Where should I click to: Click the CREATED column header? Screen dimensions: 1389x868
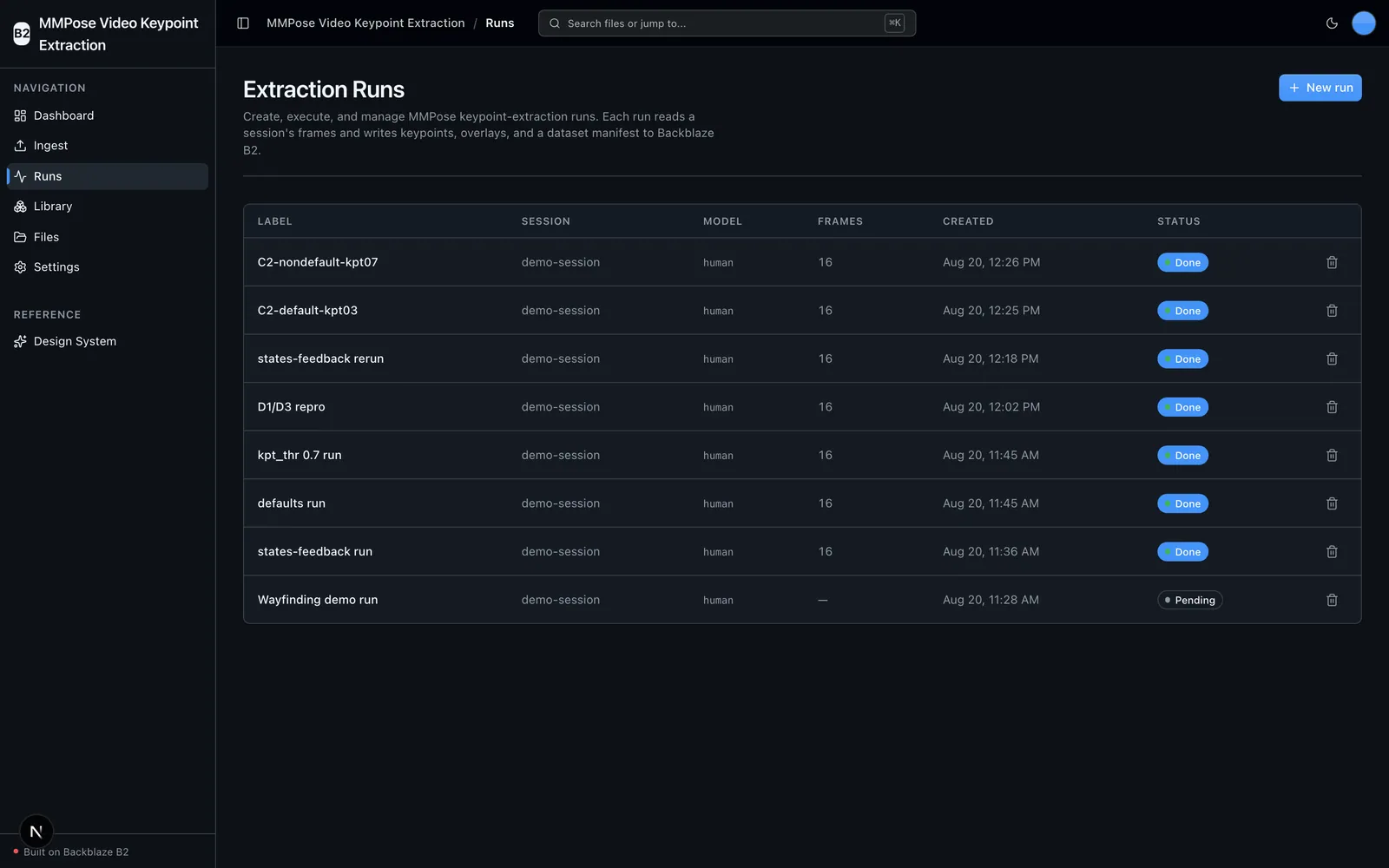968,221
